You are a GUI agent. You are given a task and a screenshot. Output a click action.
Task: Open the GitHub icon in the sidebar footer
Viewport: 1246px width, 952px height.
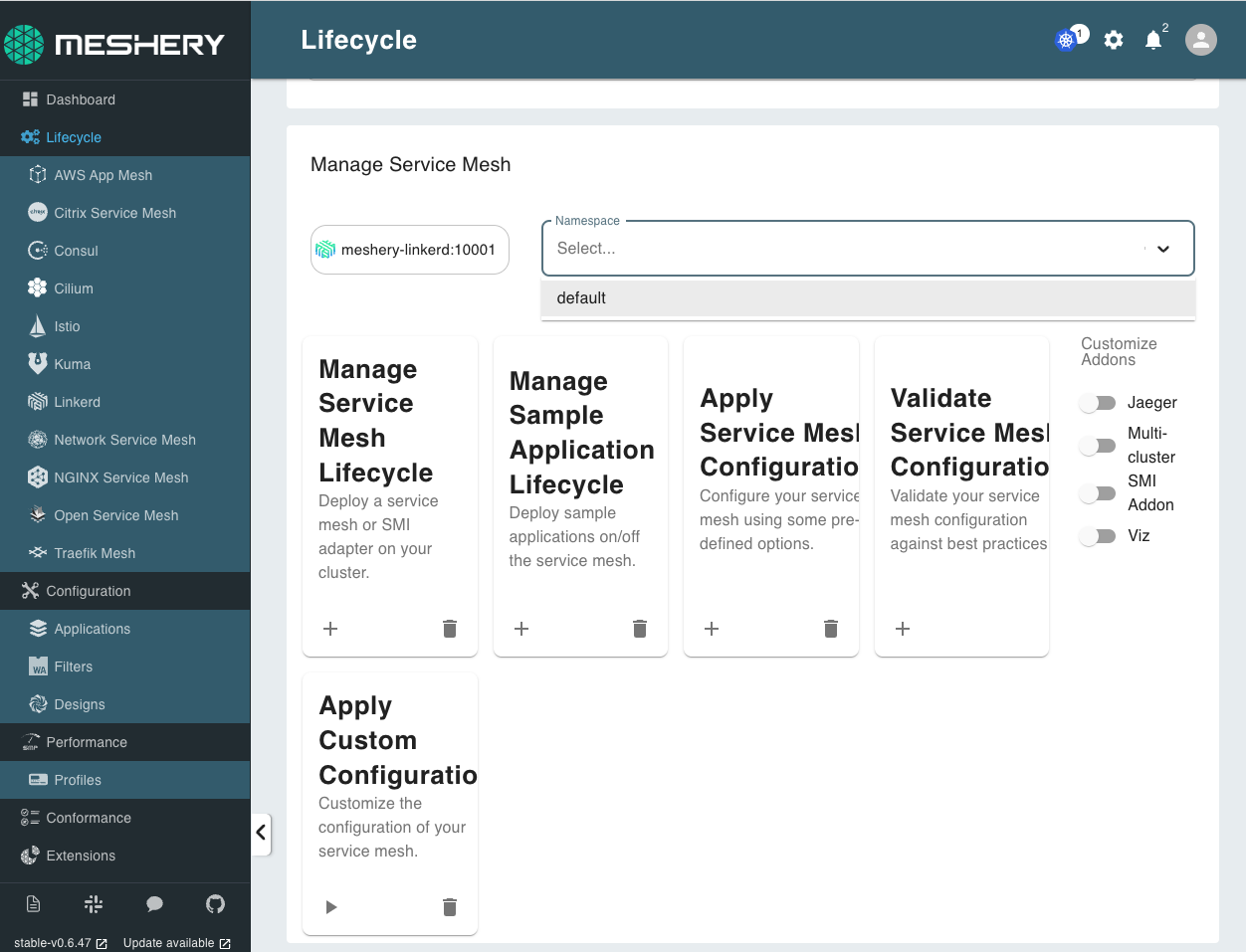215,903
